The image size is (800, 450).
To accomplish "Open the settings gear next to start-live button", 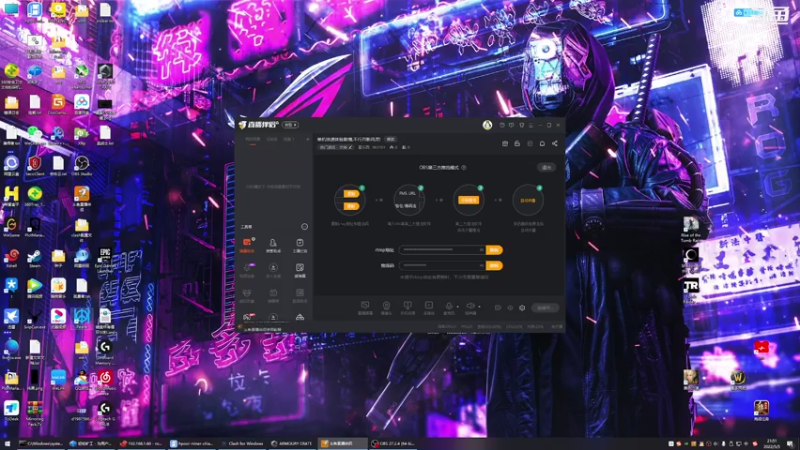I will [x=522, y=308].
